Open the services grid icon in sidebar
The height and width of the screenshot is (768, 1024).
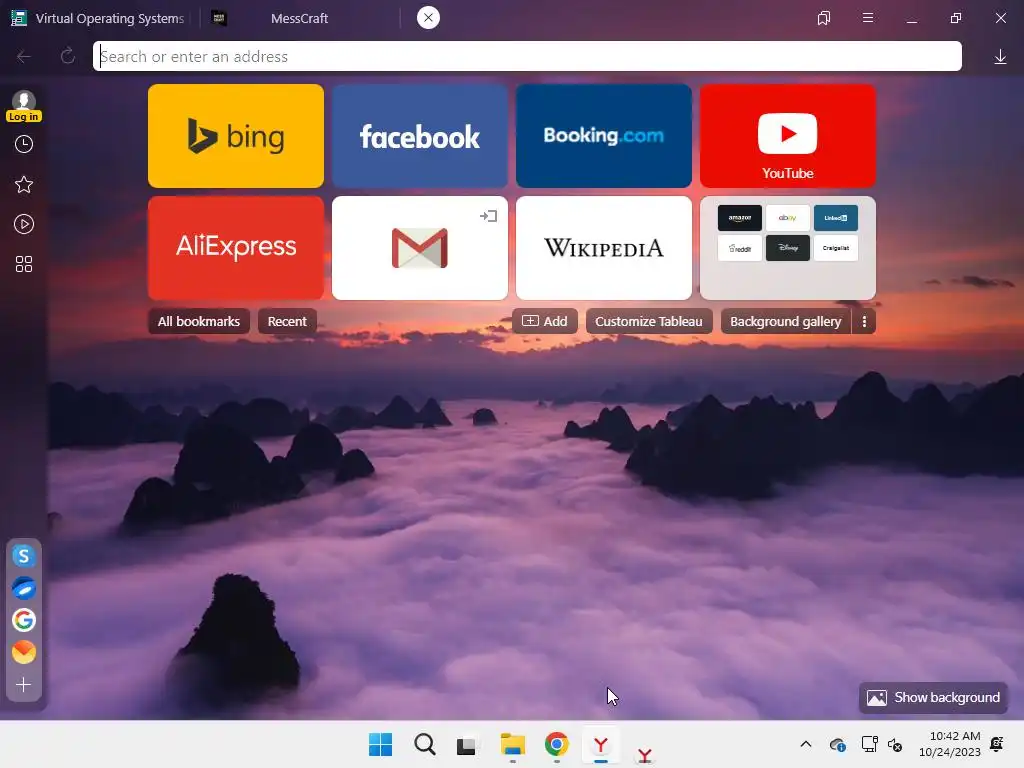point(24,264)
